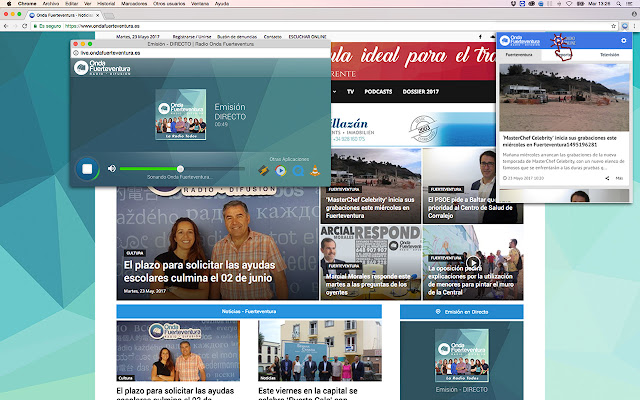Open the Marcadores menu
Image resolution: width=640 pixels, height=400 pixels.
134,3
